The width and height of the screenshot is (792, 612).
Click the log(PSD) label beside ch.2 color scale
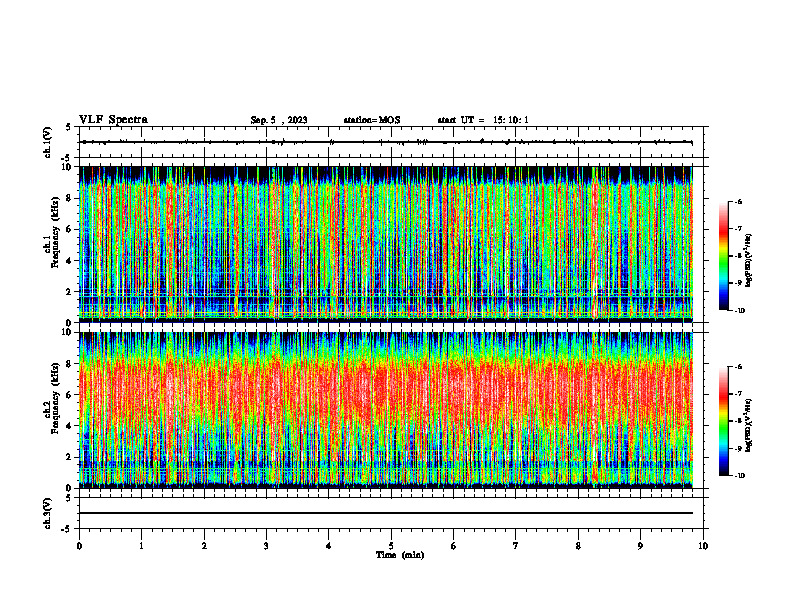tap(749, 425)
